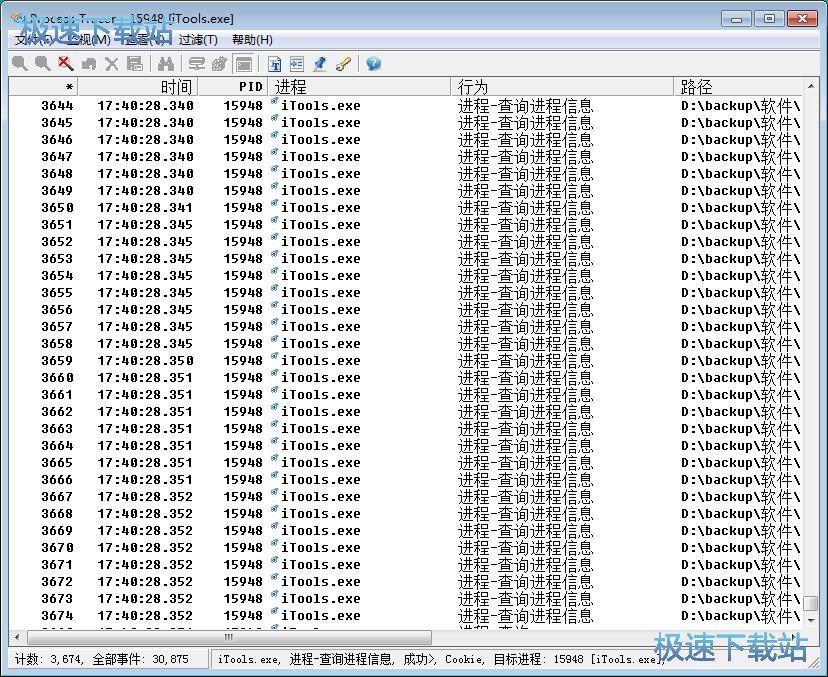Click the horizontal scrollbar left arrow
The image size is (828, 677).
[17, 637]
